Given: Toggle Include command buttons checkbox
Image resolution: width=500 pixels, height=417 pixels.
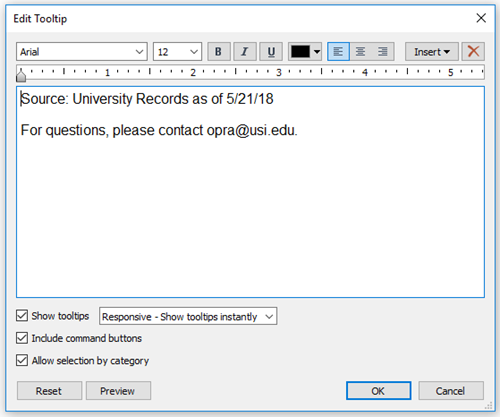Looking at the screenshot, I should (x=22, y=338).
